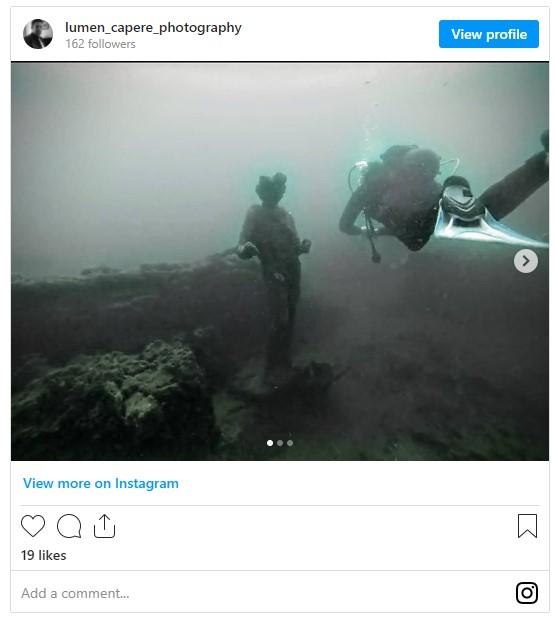Click the View profile button
The width and height of the screenshot is (554, 618).
[489, 34]
